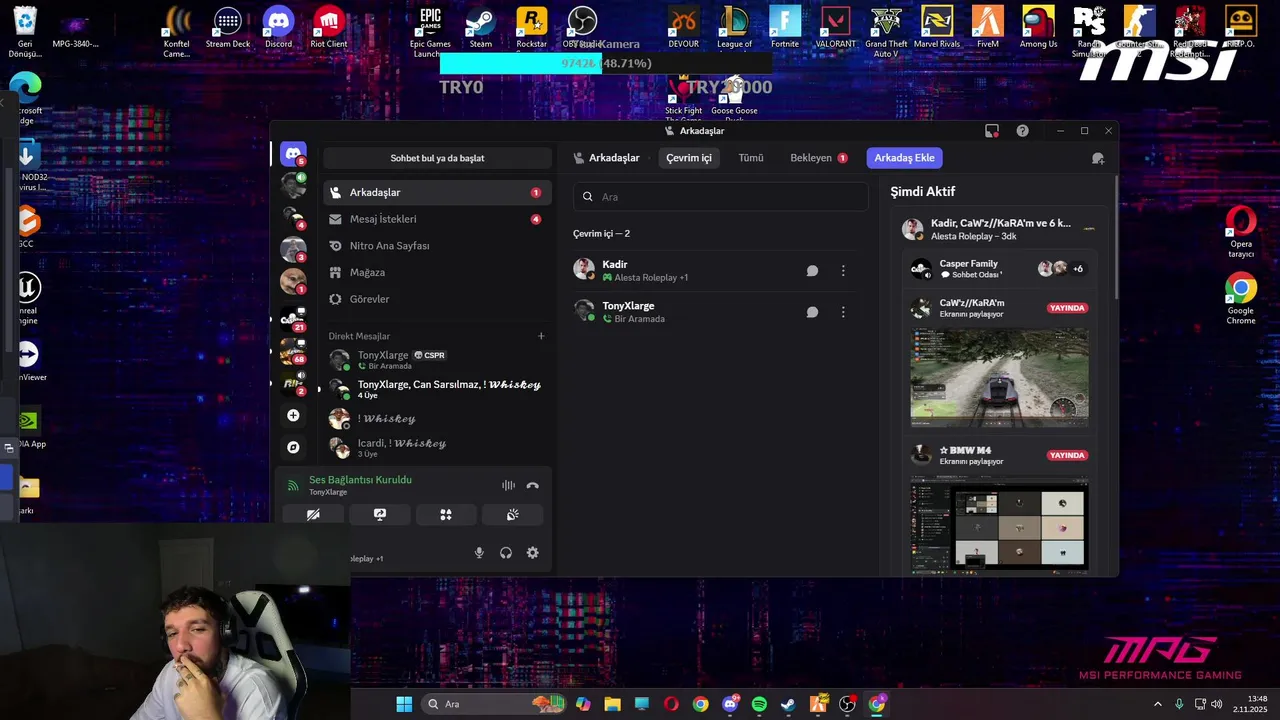Open File Explorer from the taskbar

(612, 704)
